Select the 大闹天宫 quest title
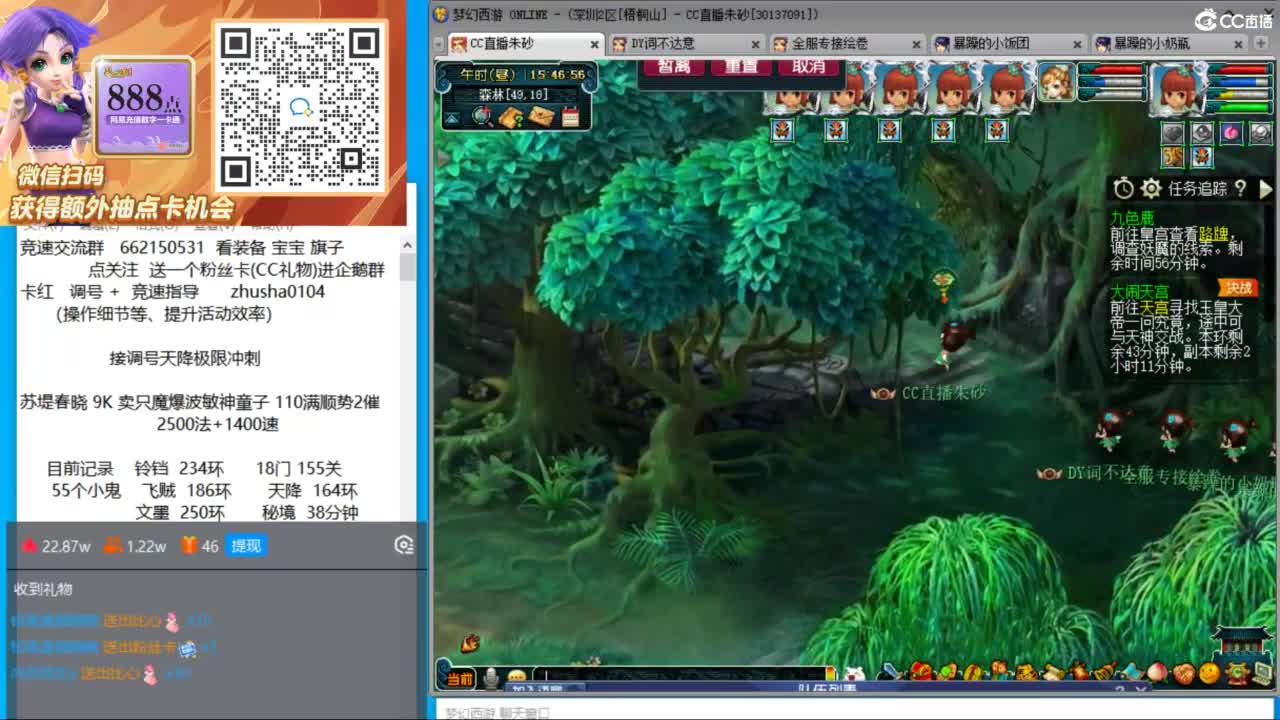1280x720 pixels. [x=1139, y=292]
